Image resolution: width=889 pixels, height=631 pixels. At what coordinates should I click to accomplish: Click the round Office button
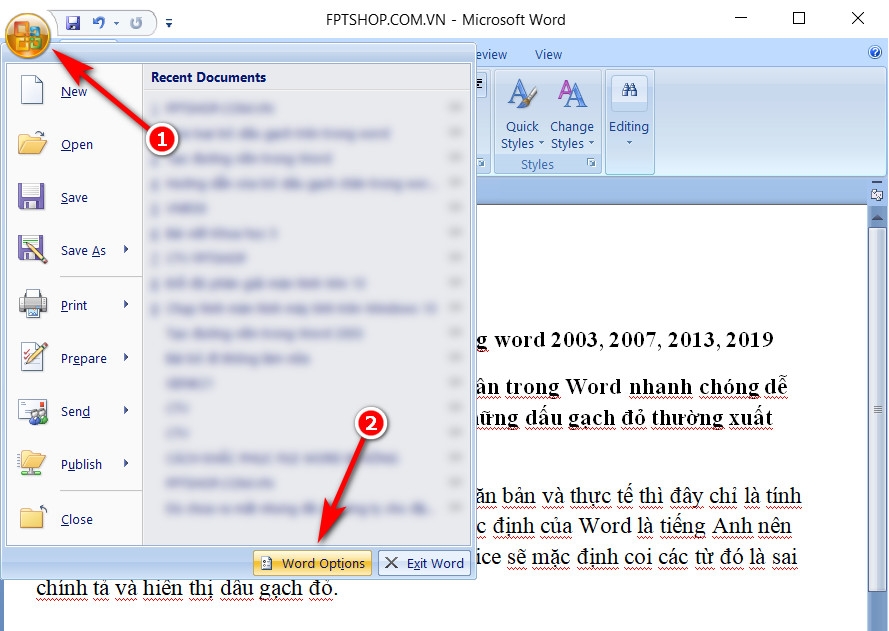[x=28, y=35]
